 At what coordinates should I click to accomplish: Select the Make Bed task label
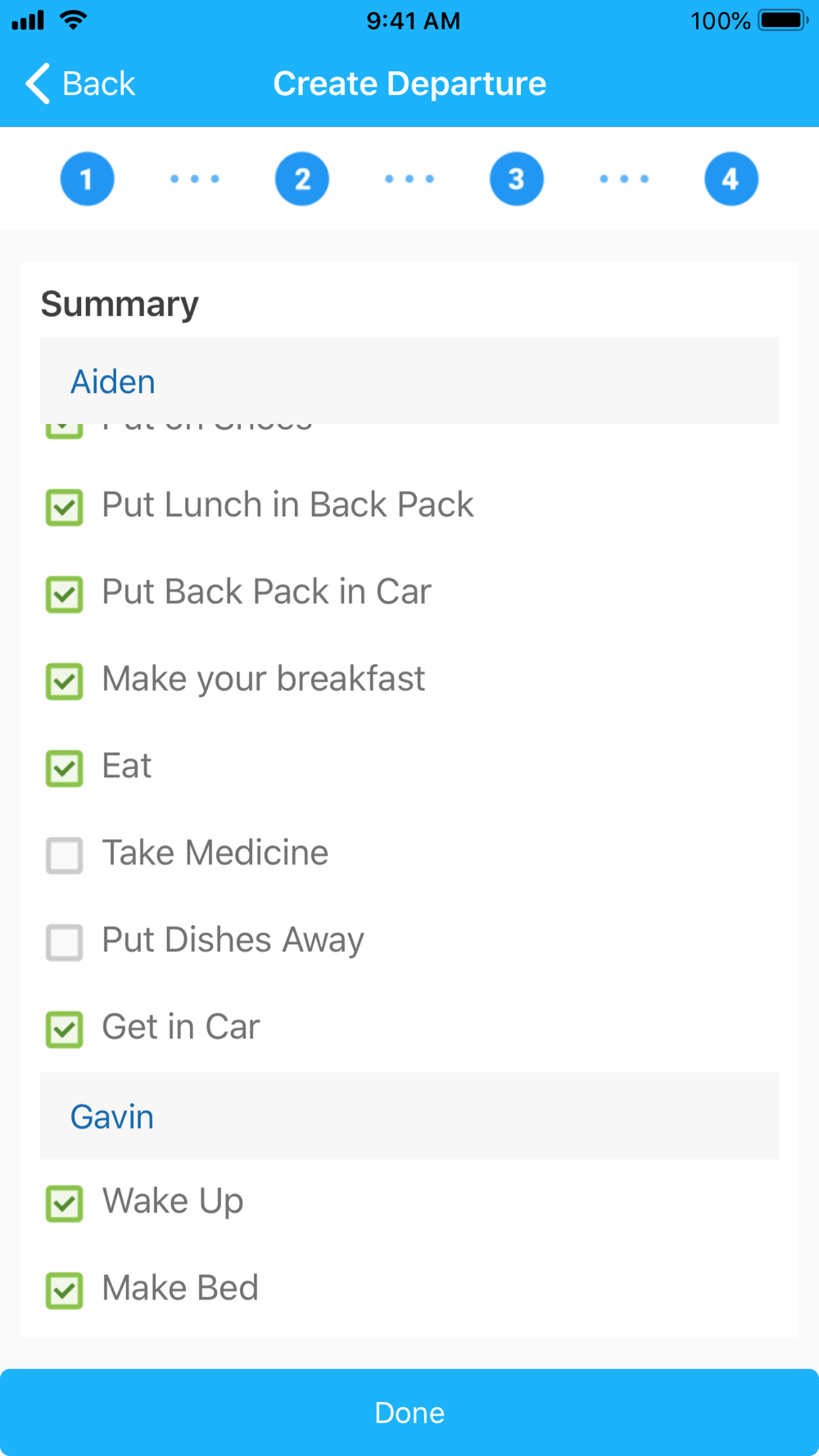pos(180,1288)
